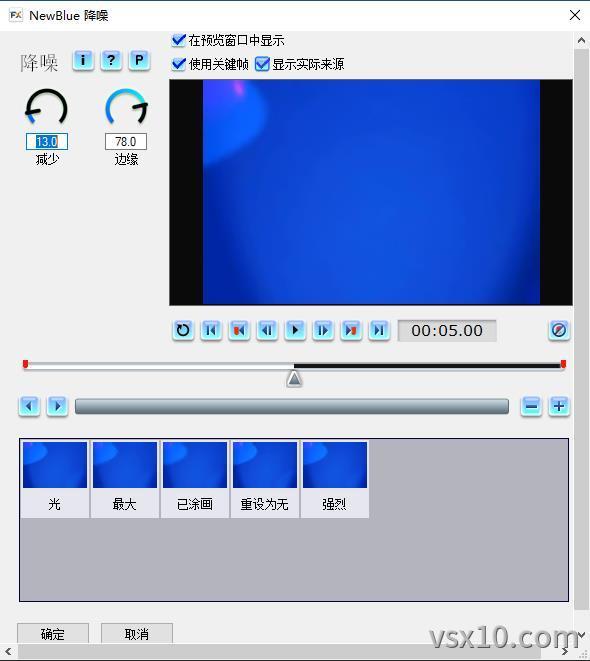Click the red start keyframe marker
The image size is (590, 661).
(25, 364)
